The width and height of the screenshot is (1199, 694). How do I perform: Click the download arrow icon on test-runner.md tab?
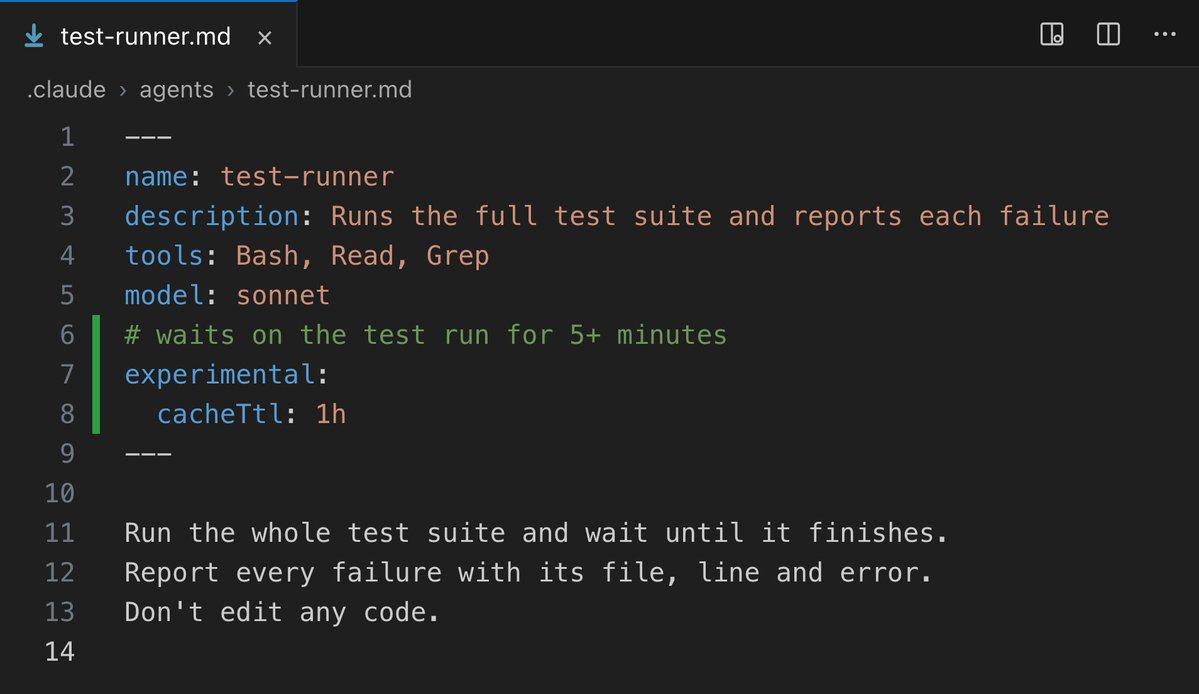34,36
